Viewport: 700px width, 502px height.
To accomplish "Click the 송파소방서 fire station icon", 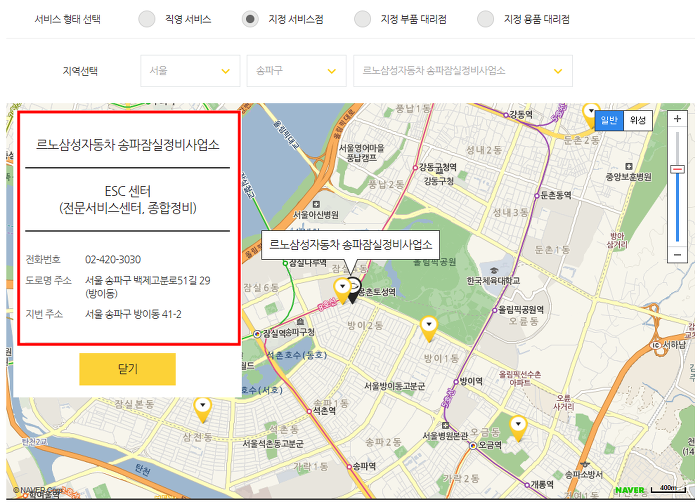I will pos(584,465).
